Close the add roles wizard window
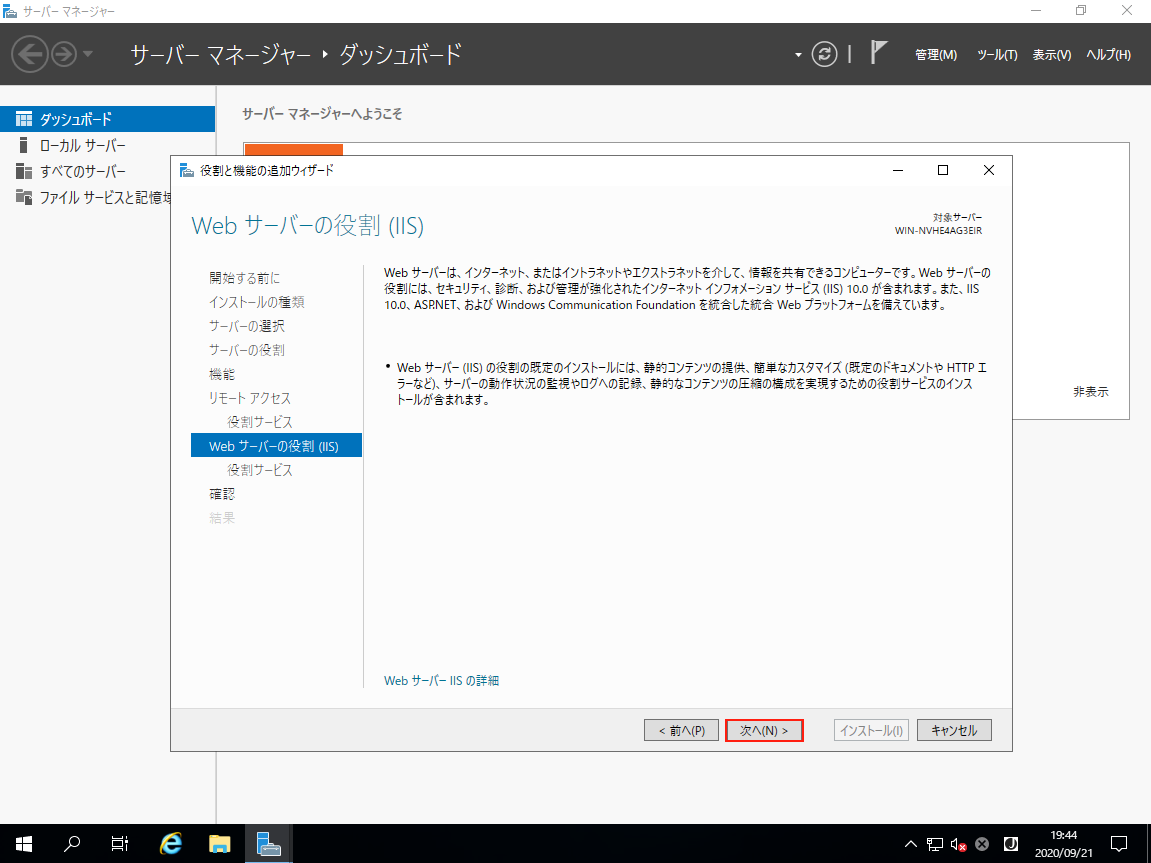1151x863 pixels. coord(989,170)
